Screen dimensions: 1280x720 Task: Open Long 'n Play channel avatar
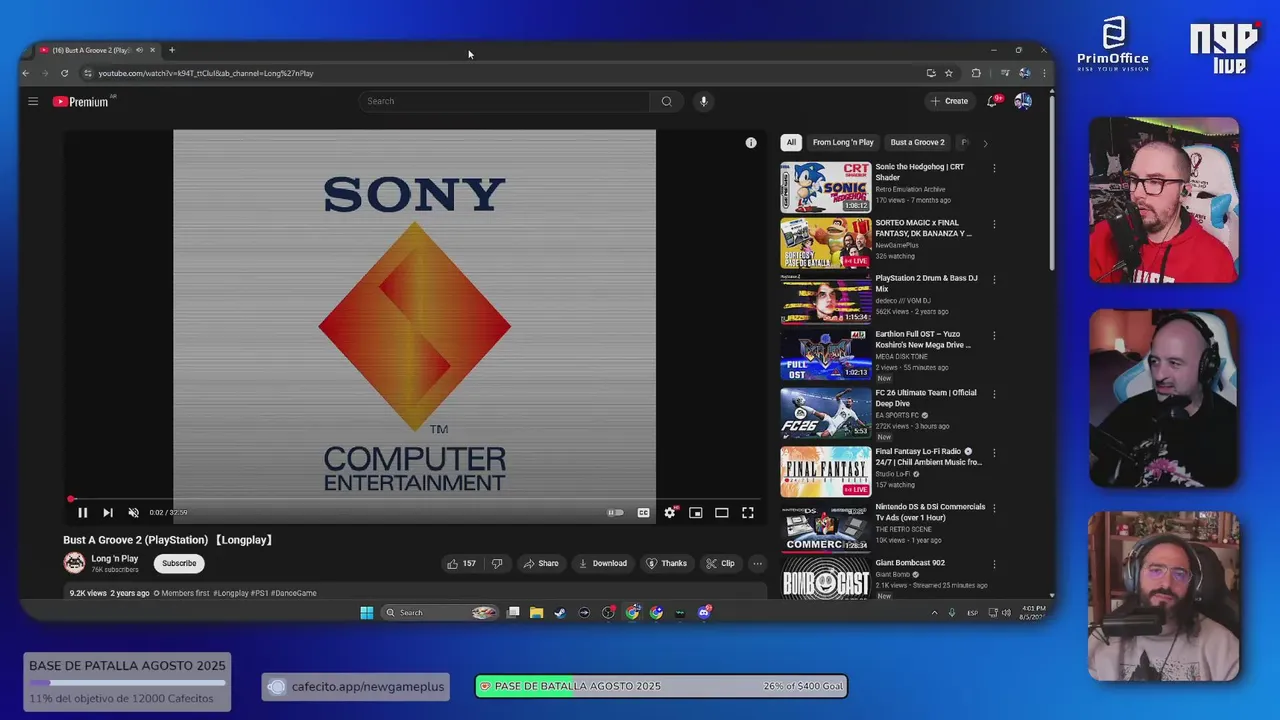pyautogui.click(x=74, y=563)
